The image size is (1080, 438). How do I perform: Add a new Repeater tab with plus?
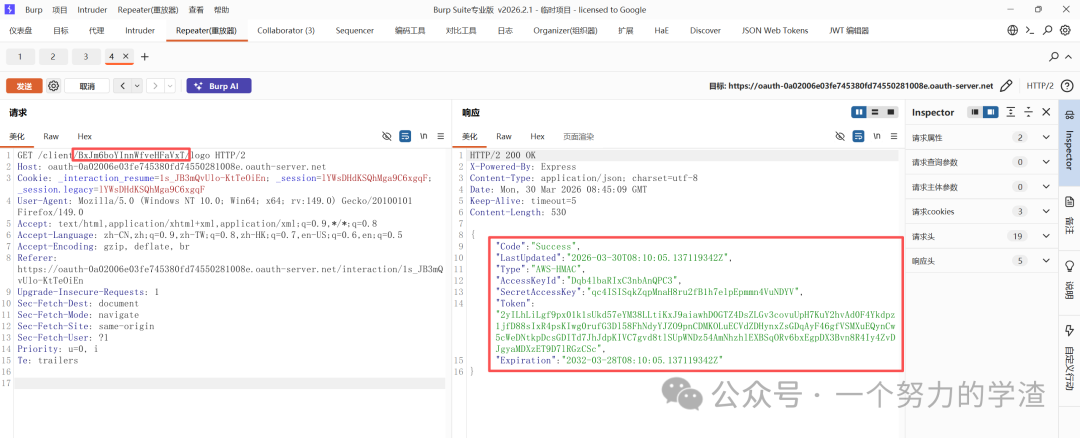click(x=145, y=56)
